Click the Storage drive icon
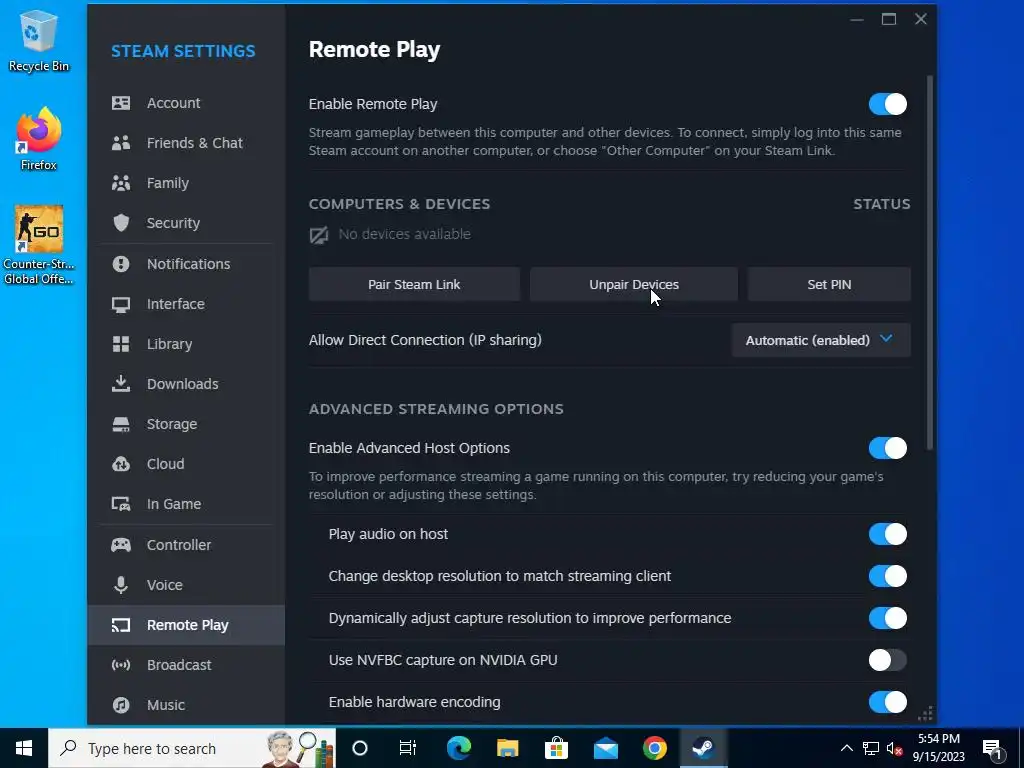 point(121,424)
